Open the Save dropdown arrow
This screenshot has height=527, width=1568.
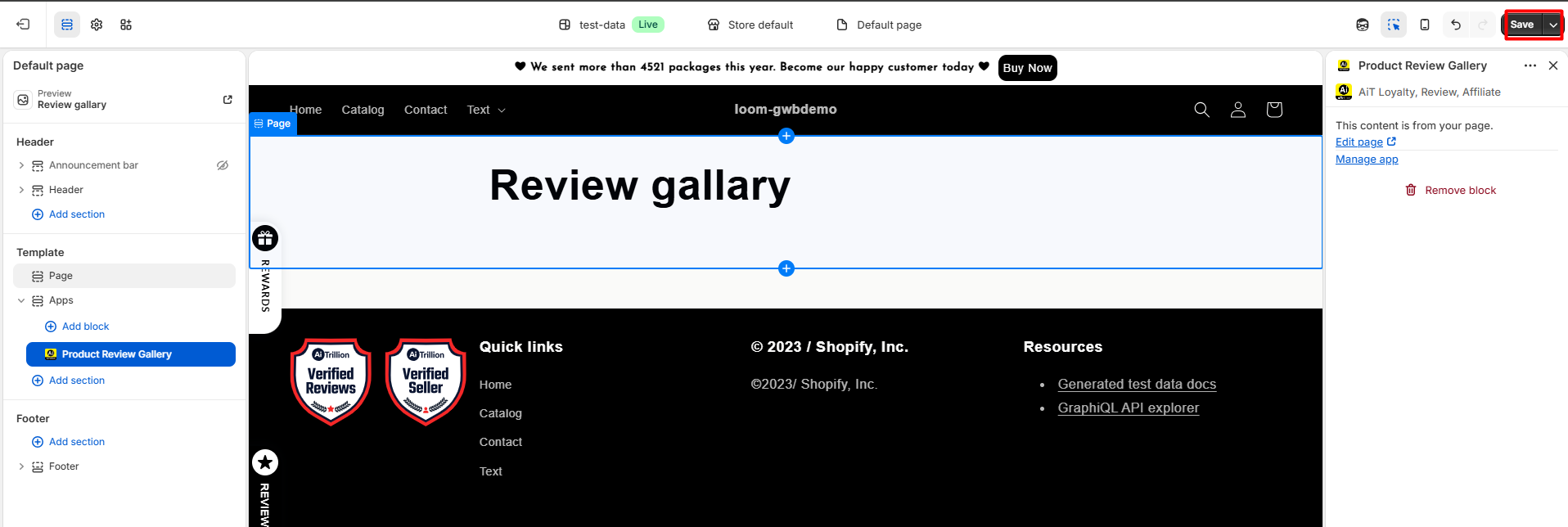point(1552,25)
